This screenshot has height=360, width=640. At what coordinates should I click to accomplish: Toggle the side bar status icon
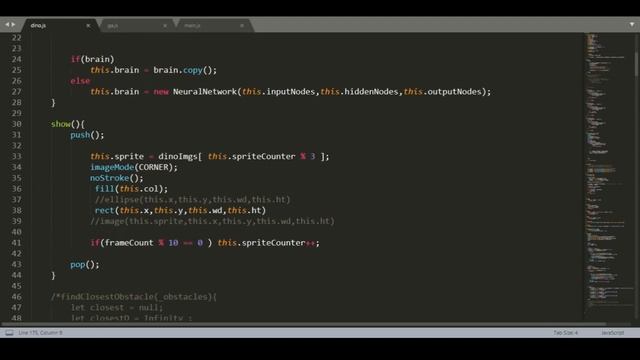point(9,333)
